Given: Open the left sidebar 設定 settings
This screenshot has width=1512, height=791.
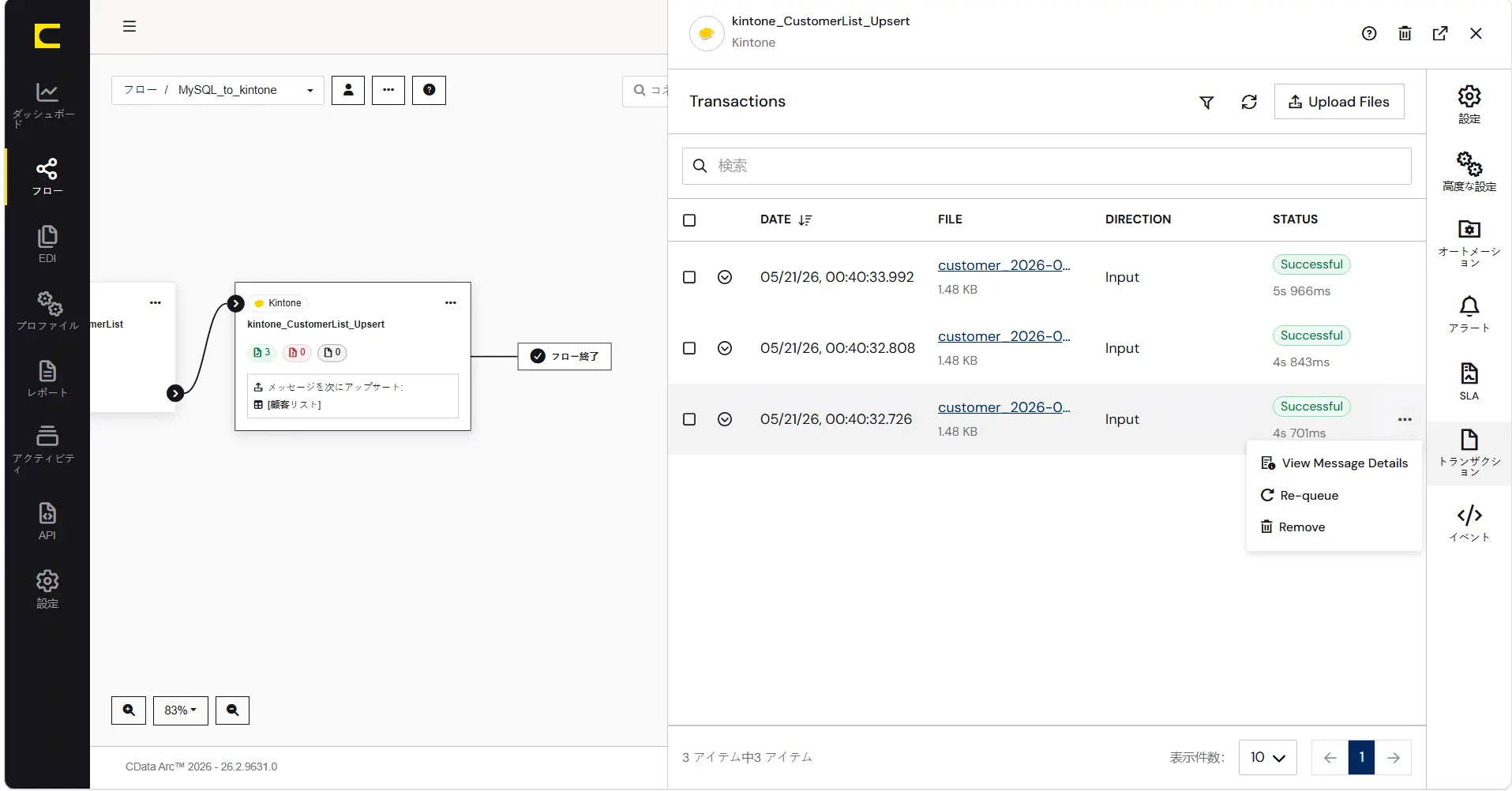Looking at the screenshot, I should 47,590.
